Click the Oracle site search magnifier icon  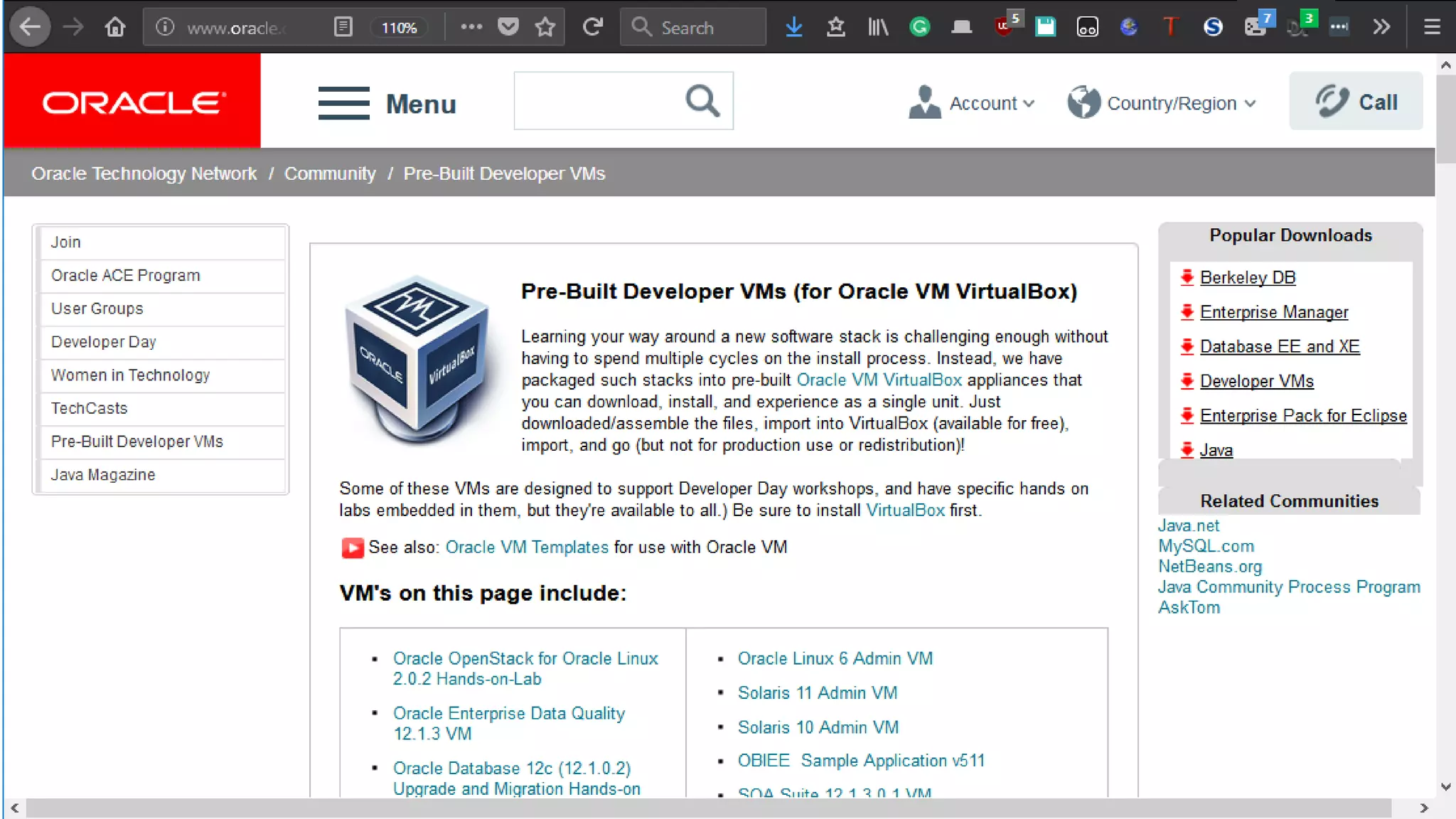[702, 101]
